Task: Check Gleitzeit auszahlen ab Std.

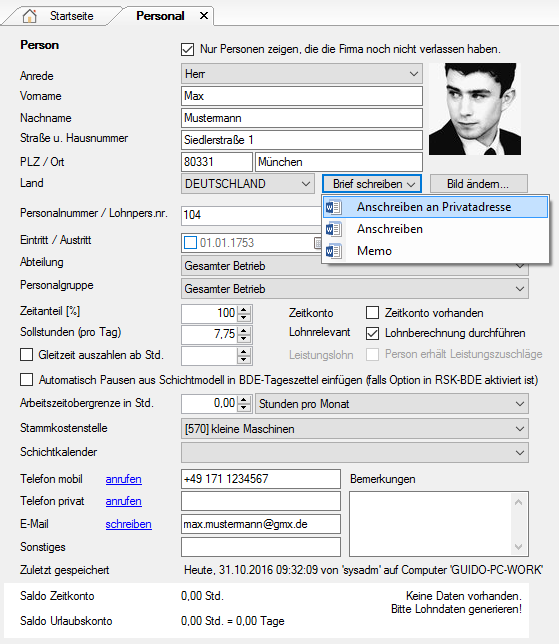Action: coord(27,354)
